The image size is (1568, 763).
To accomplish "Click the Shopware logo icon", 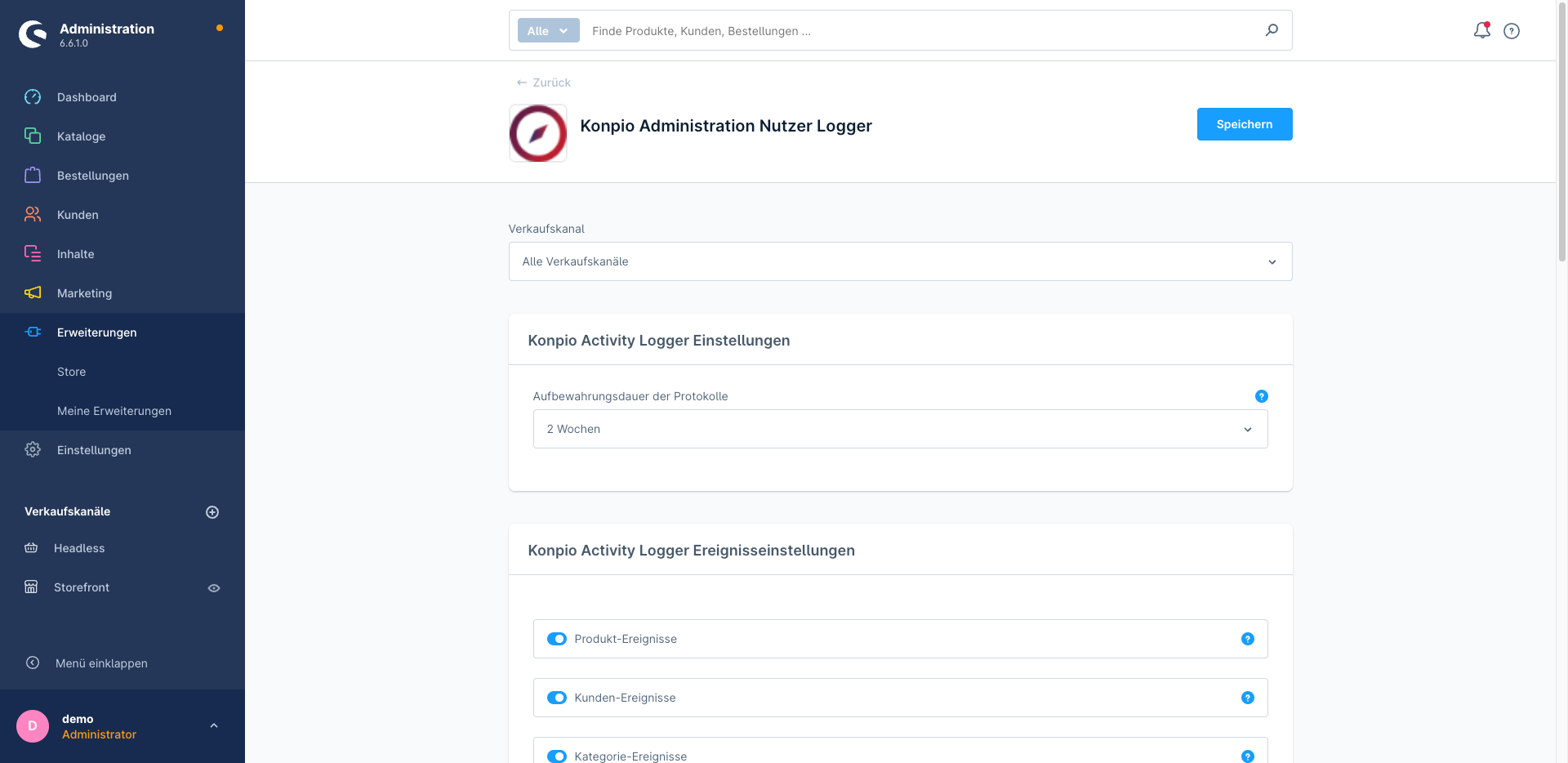I will [33, 33].
